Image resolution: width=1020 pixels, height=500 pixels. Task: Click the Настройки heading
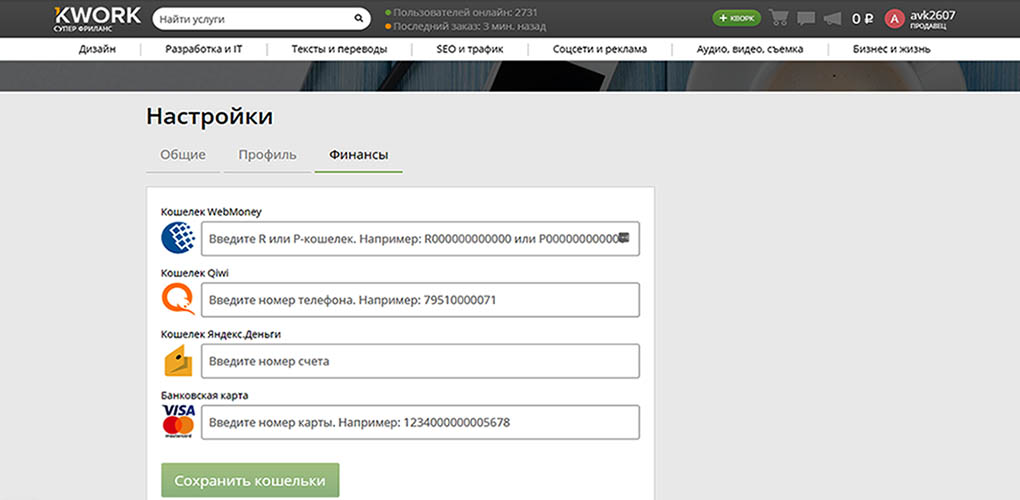(209, 117)
